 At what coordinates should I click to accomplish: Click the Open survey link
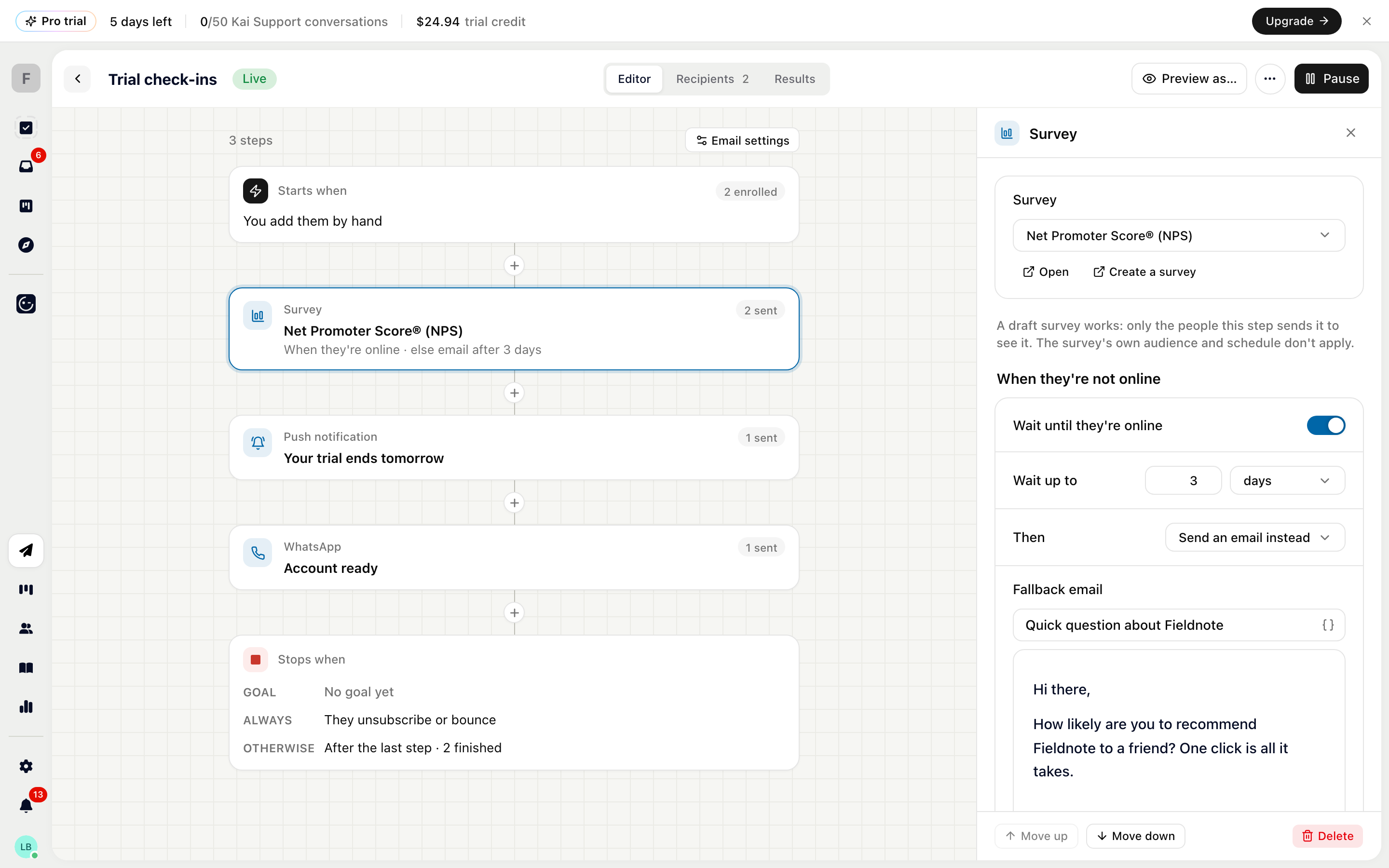(x=1046, y=271)
